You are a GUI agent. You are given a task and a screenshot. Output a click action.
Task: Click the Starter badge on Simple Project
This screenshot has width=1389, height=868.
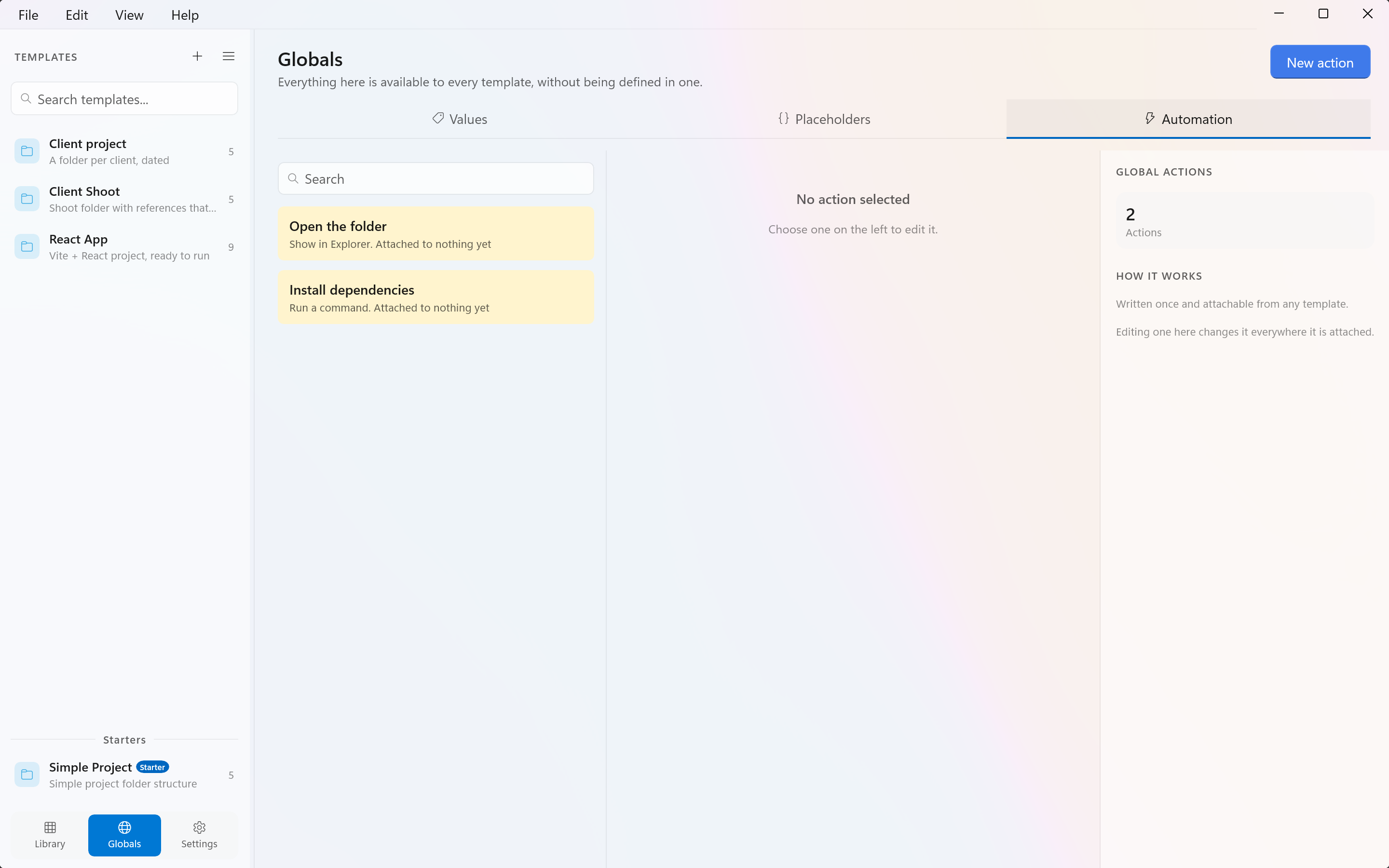[152, 767]
